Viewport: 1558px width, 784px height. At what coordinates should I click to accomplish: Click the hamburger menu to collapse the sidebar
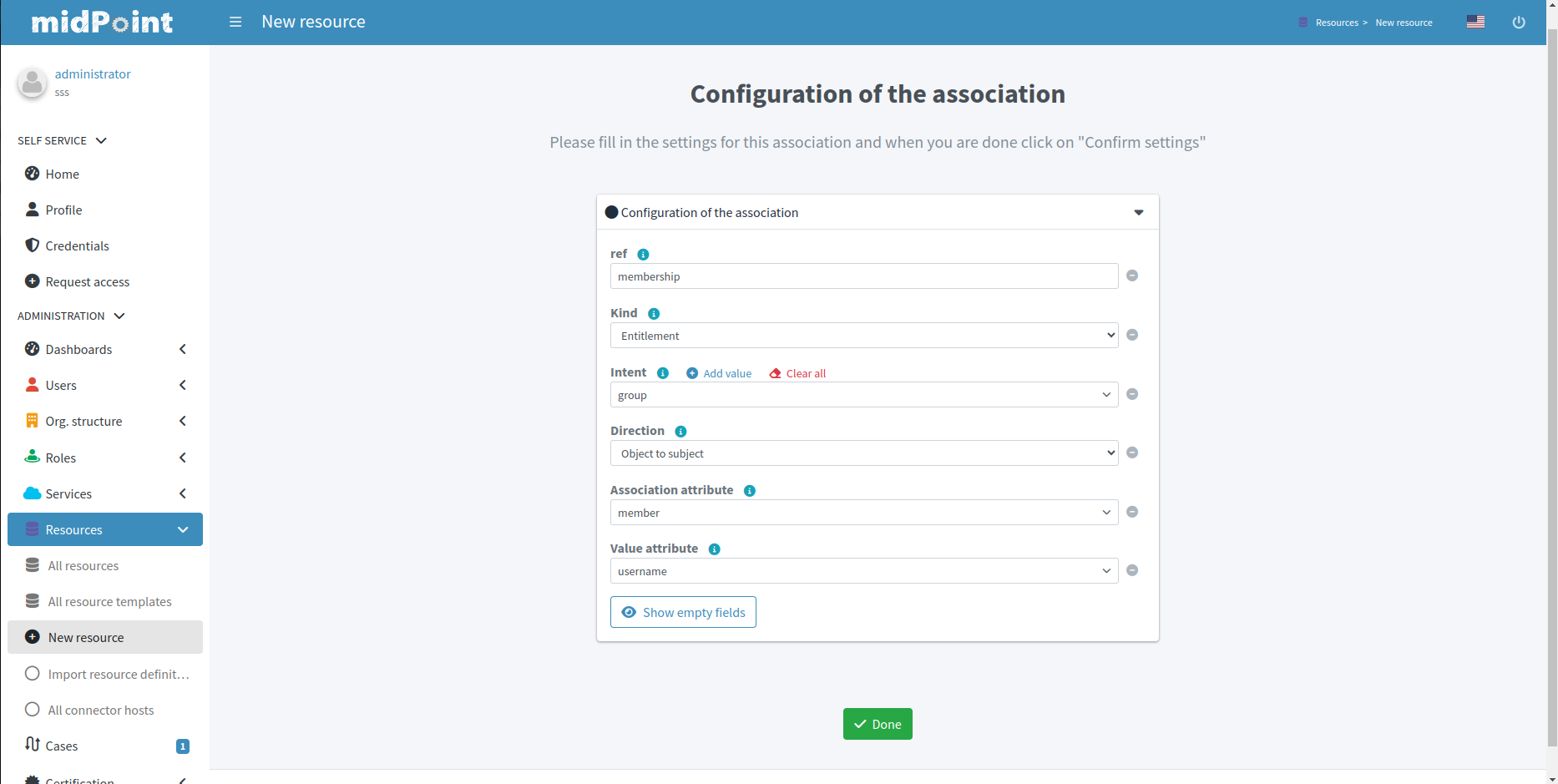click(235, 22)
